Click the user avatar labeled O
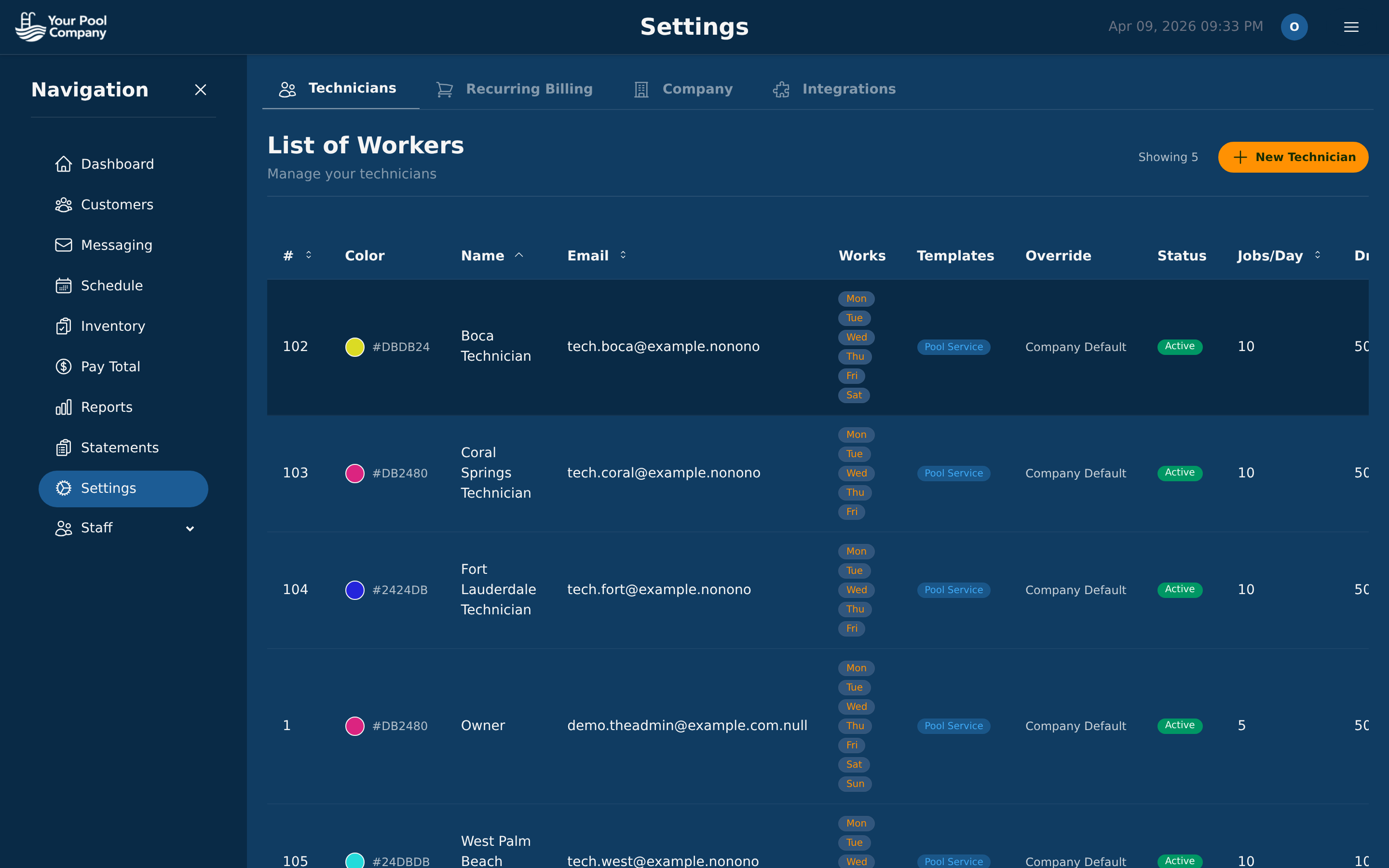The width and height of the screenshot is (1389, 868). tap(1294, 27)
